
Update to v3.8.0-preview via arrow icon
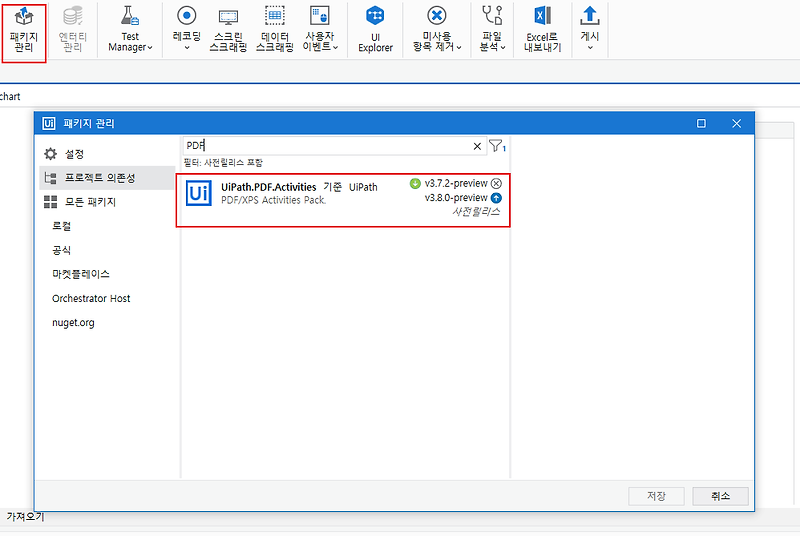tap(496, 198)
